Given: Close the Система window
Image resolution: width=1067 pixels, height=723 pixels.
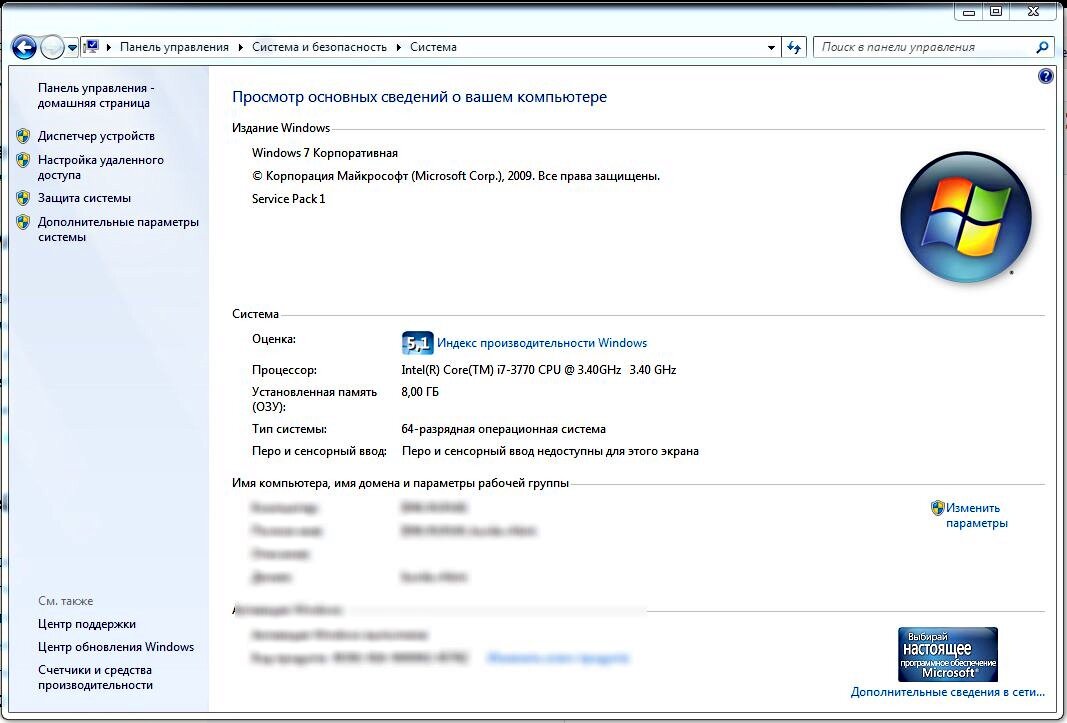Looking at the screenshot, I should [x=1034, y=11].
